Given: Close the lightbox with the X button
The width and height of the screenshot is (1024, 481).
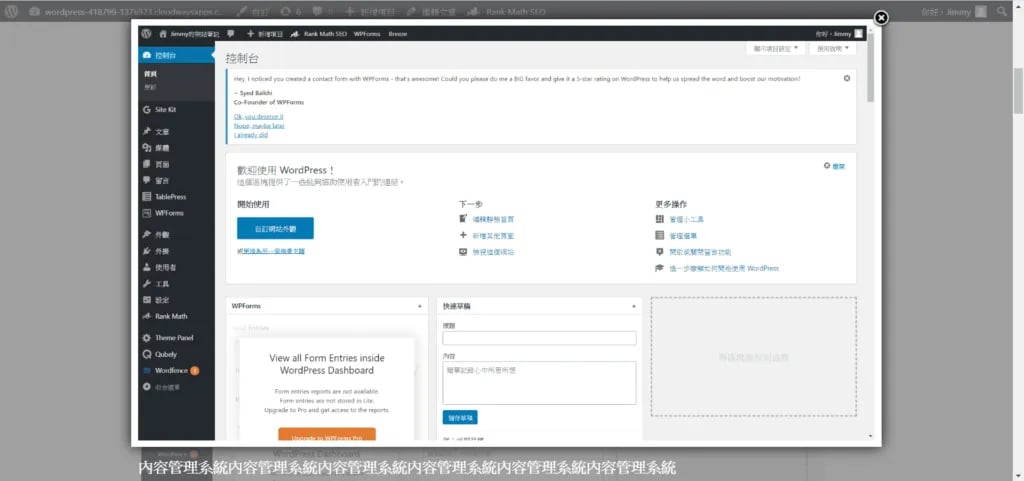Looking at the screenshot, I should [880, 18].
